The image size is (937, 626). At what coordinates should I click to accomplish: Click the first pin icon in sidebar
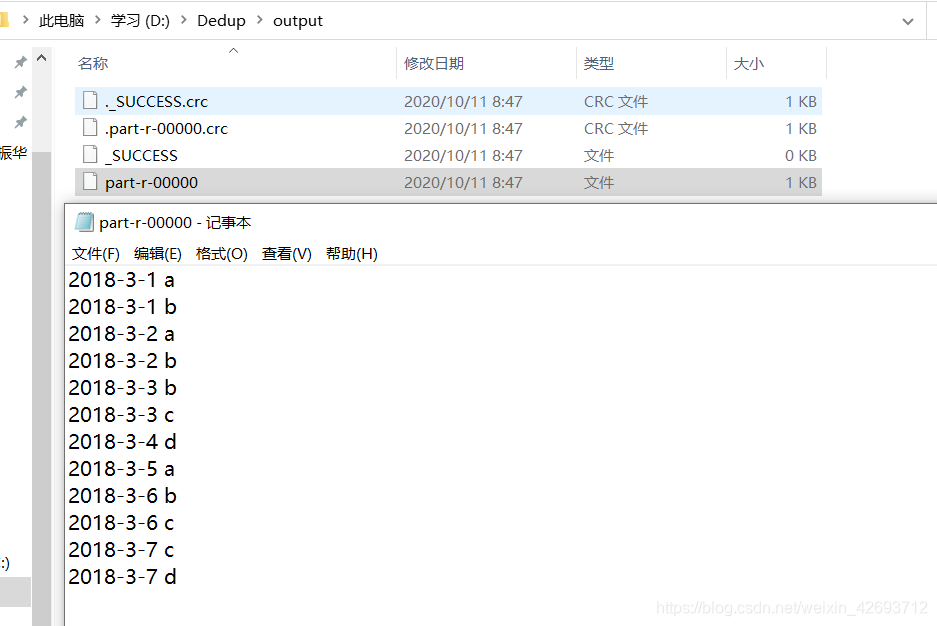pos(21,62)
